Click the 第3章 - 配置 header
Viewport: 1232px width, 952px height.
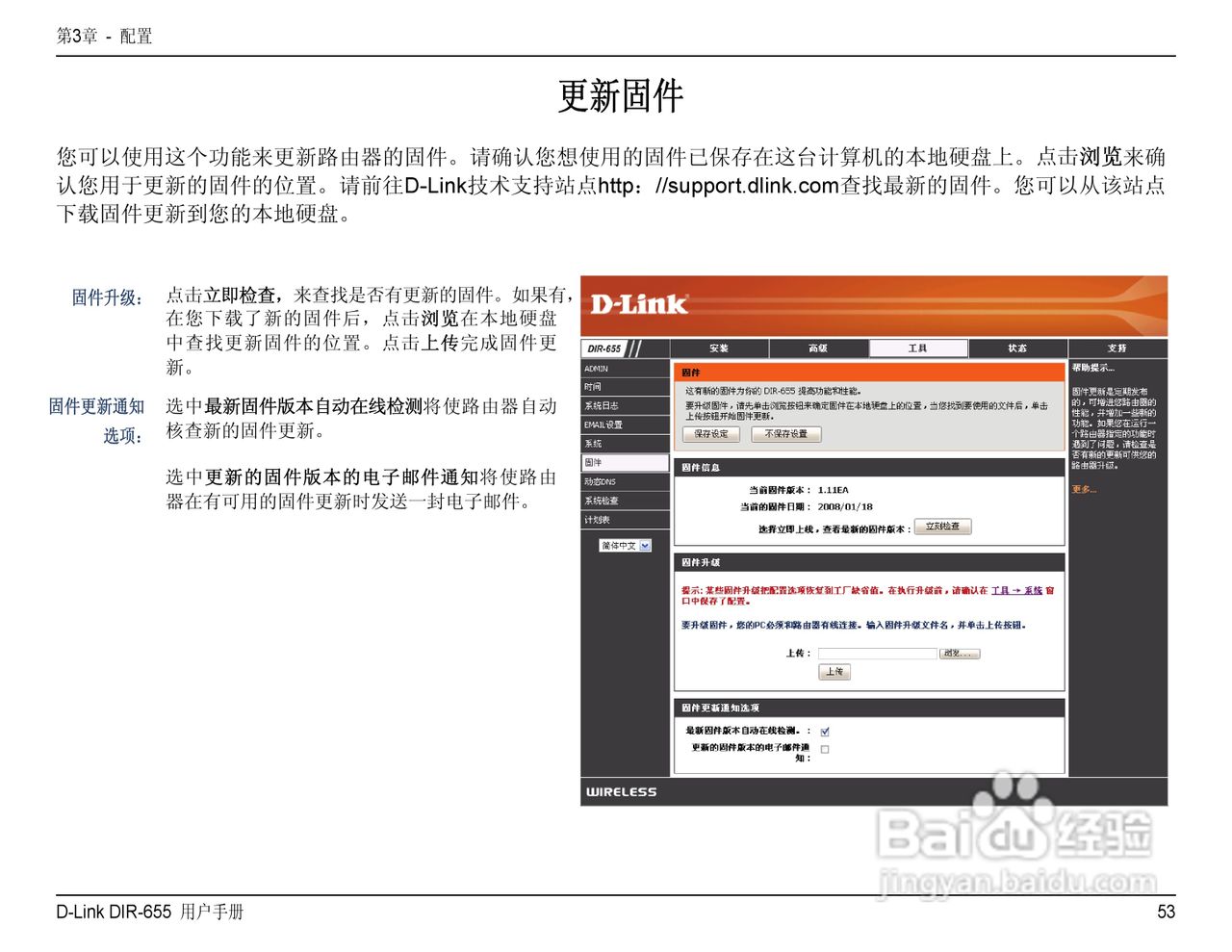pyautogui.click(x=104, y=37)
